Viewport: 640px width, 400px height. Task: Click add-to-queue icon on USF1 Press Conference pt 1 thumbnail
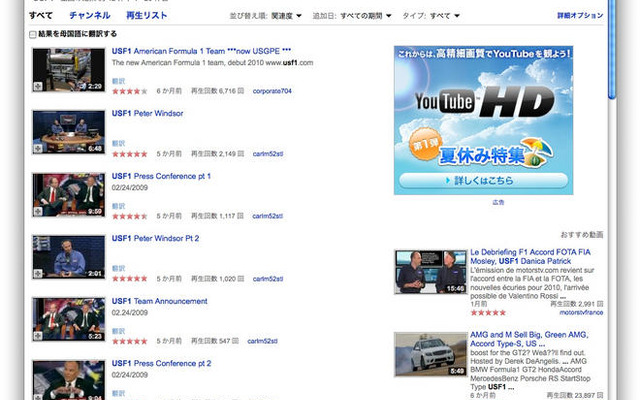38,211
